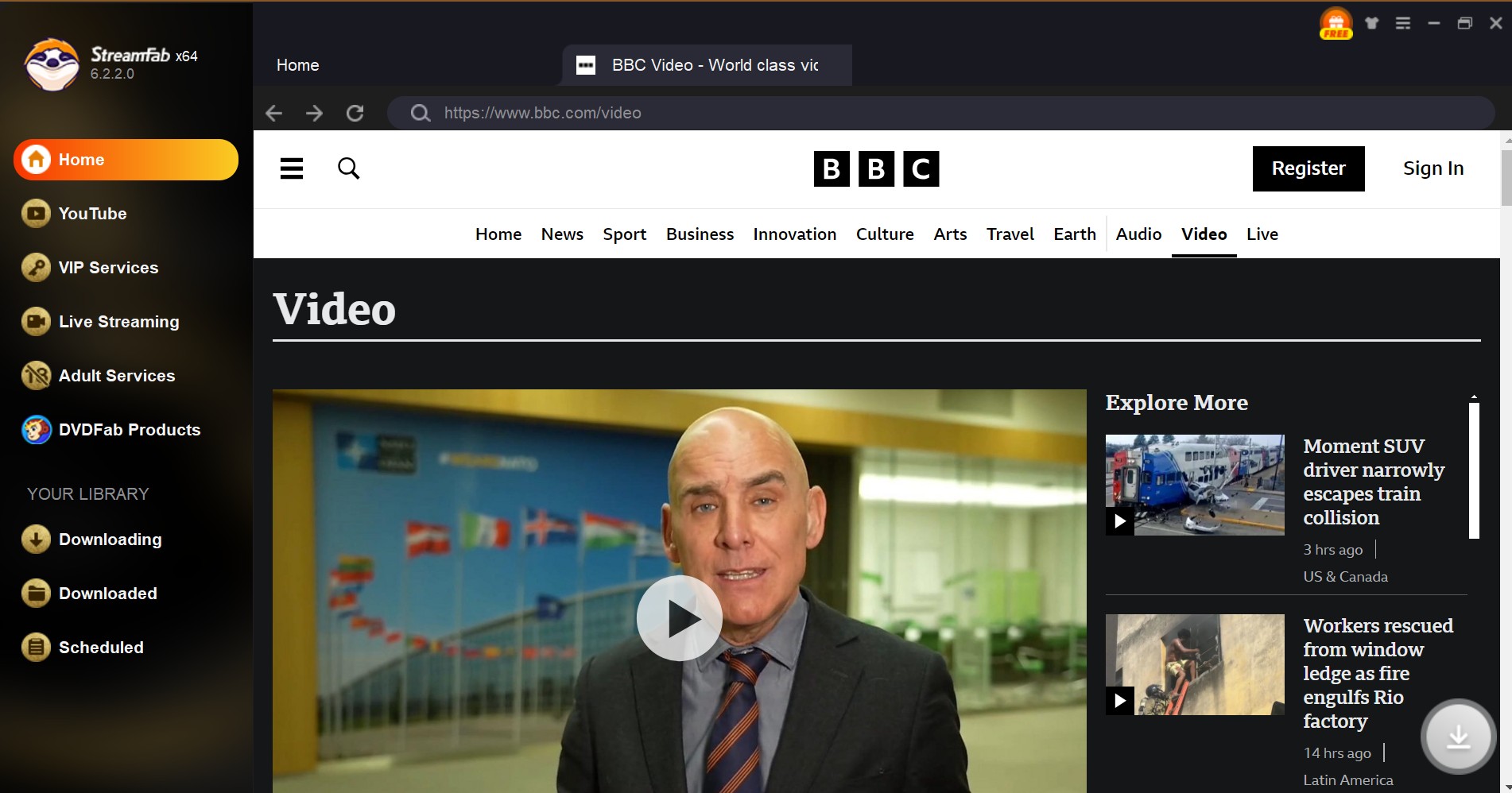
Task: Click the FREE gift promo icon
Action: pos(1336,23)
